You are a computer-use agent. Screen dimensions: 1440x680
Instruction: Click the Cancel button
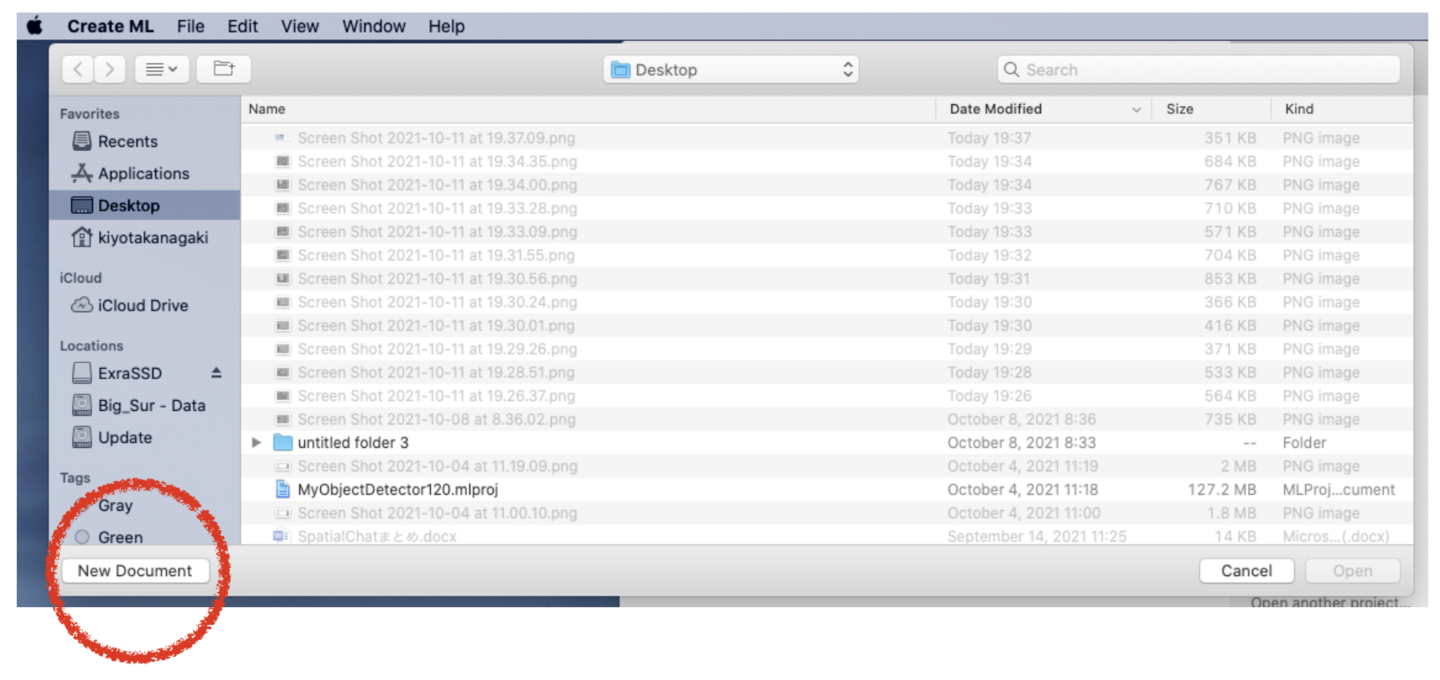point(1246,570)
